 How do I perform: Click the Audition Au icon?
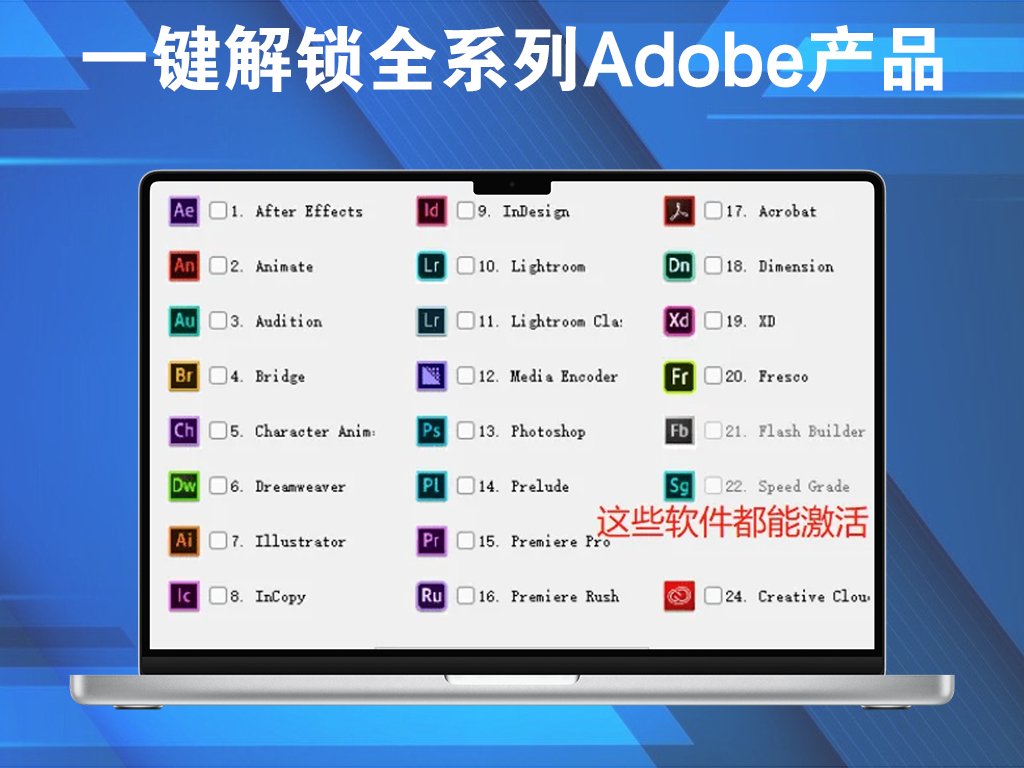(x=184, y=321)
